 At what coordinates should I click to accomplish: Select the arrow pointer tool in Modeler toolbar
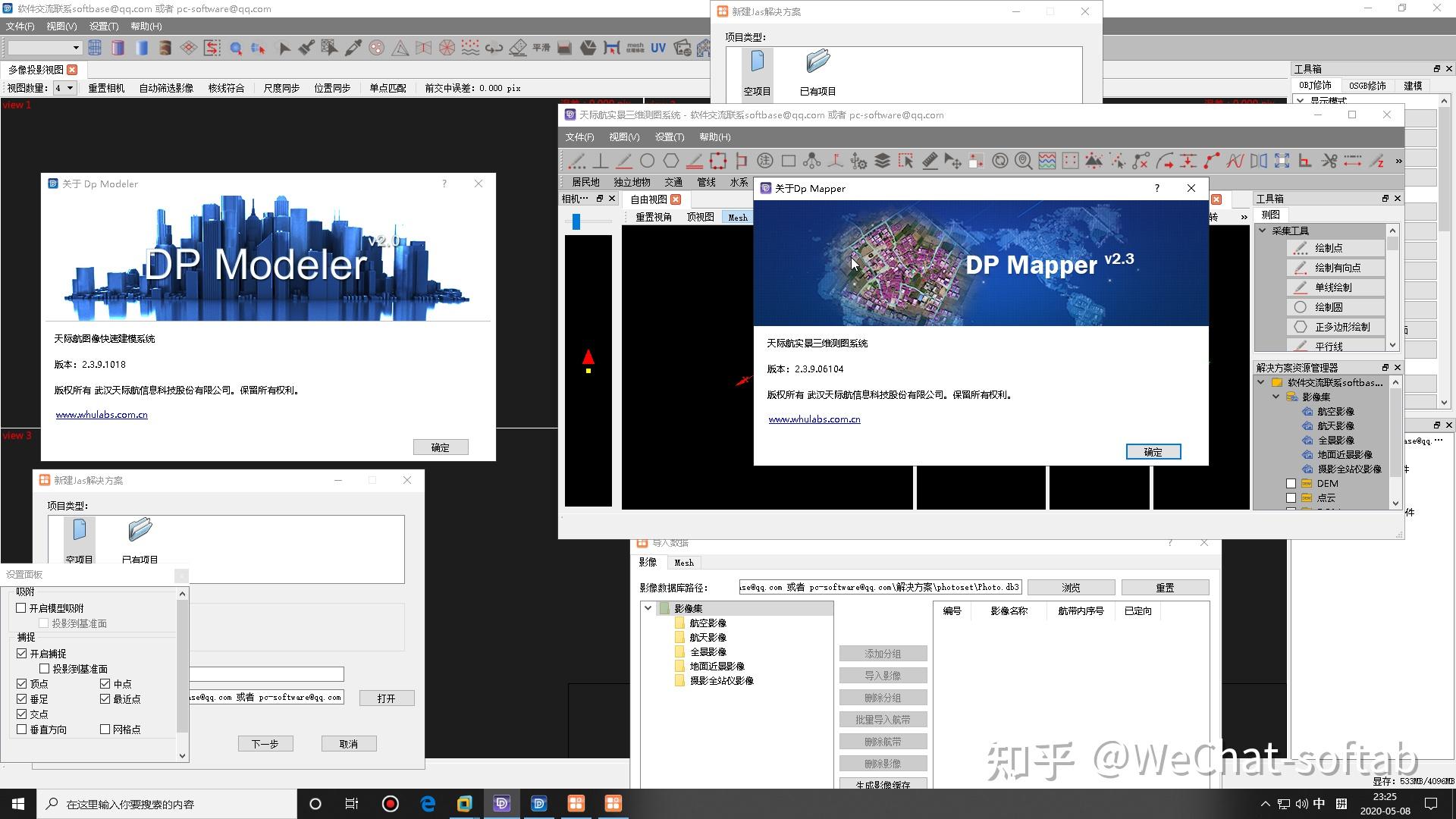[284, 49]
